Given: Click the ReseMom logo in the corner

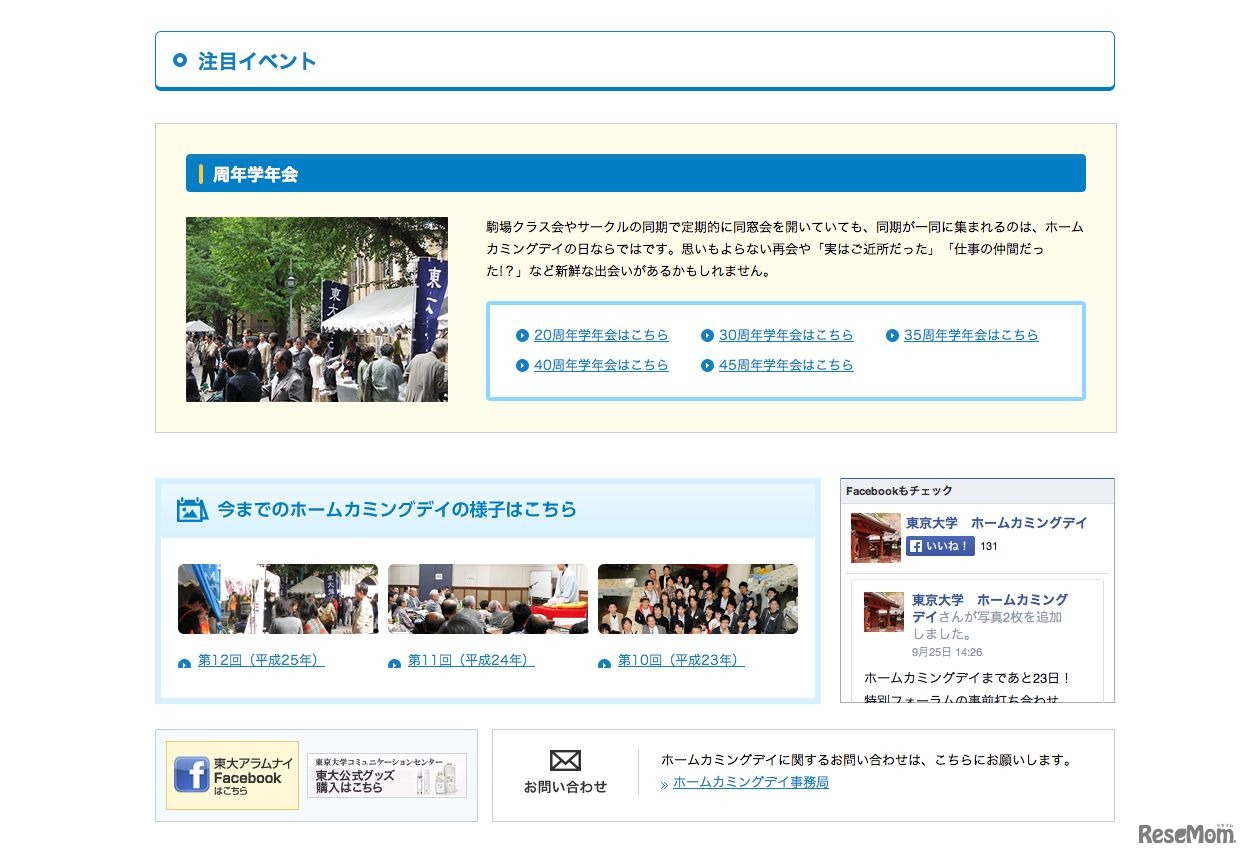Looking at the screenshot, I should pos(1185,833).
